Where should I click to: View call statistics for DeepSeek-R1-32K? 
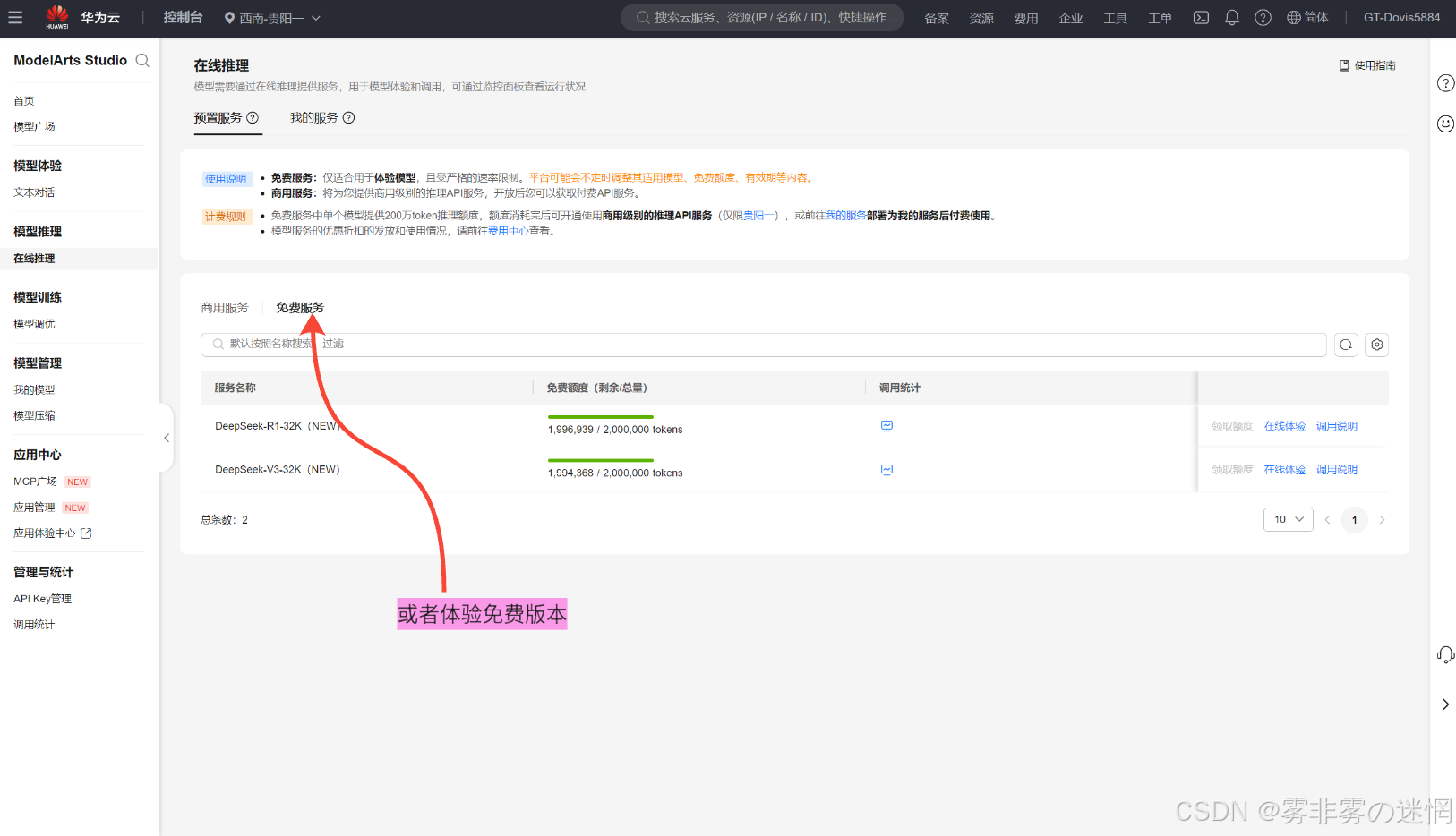[x=886, y=426]
